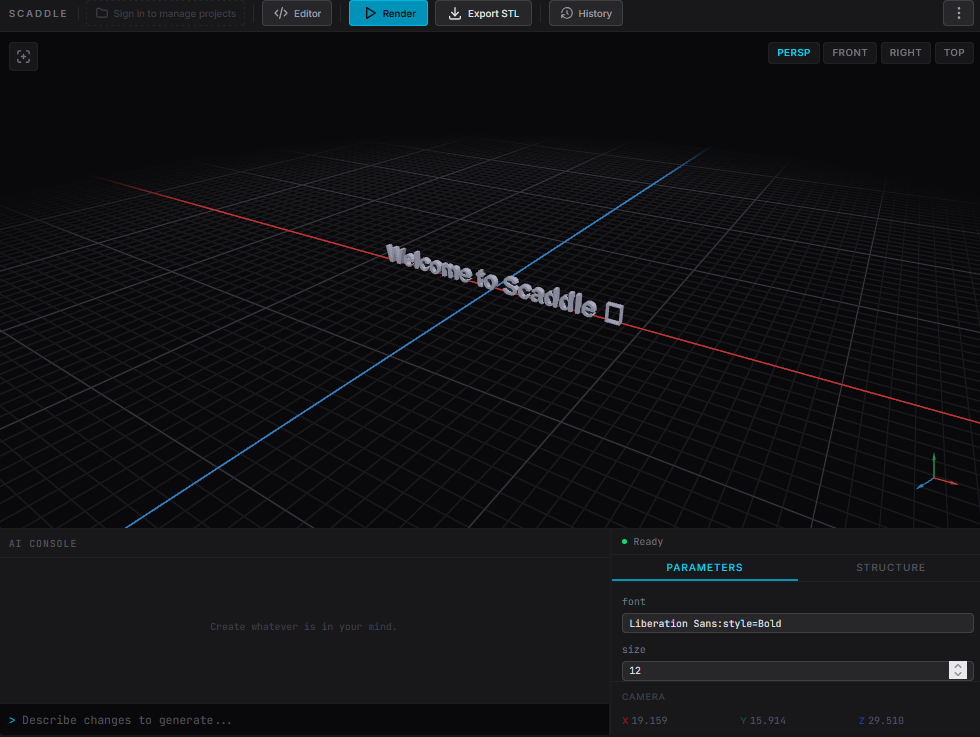980x737 pixels.
Task: Click the Describe changes prompt input
Action: [x=304, y=720]
